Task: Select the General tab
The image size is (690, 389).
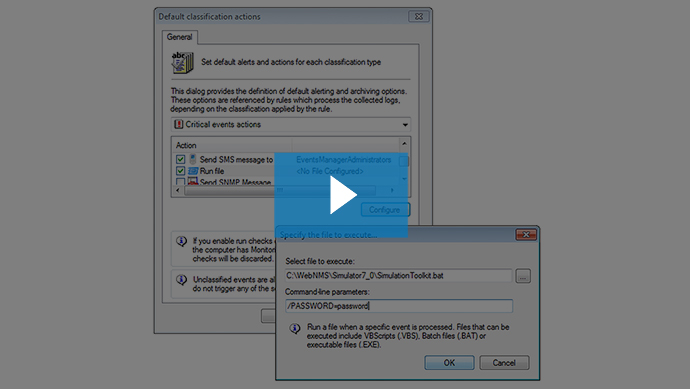Action: 180,37
